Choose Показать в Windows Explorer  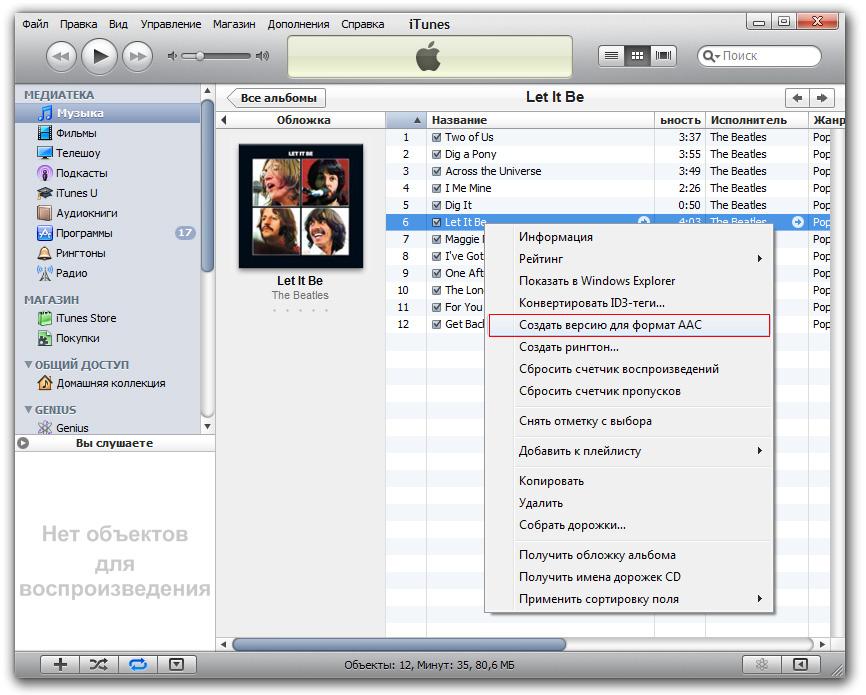coord(629,281)
